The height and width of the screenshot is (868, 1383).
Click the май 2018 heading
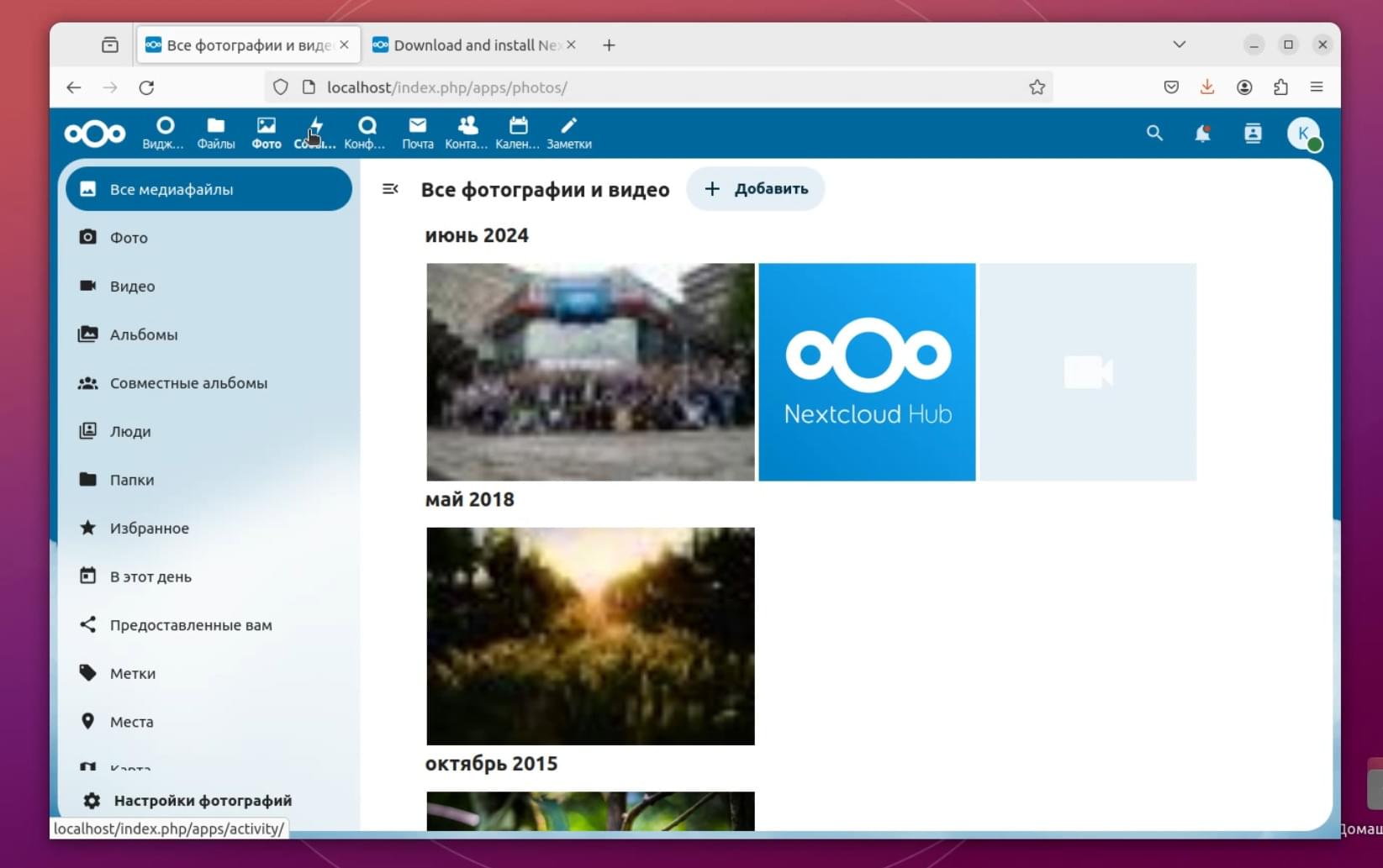tap(469, 499)
